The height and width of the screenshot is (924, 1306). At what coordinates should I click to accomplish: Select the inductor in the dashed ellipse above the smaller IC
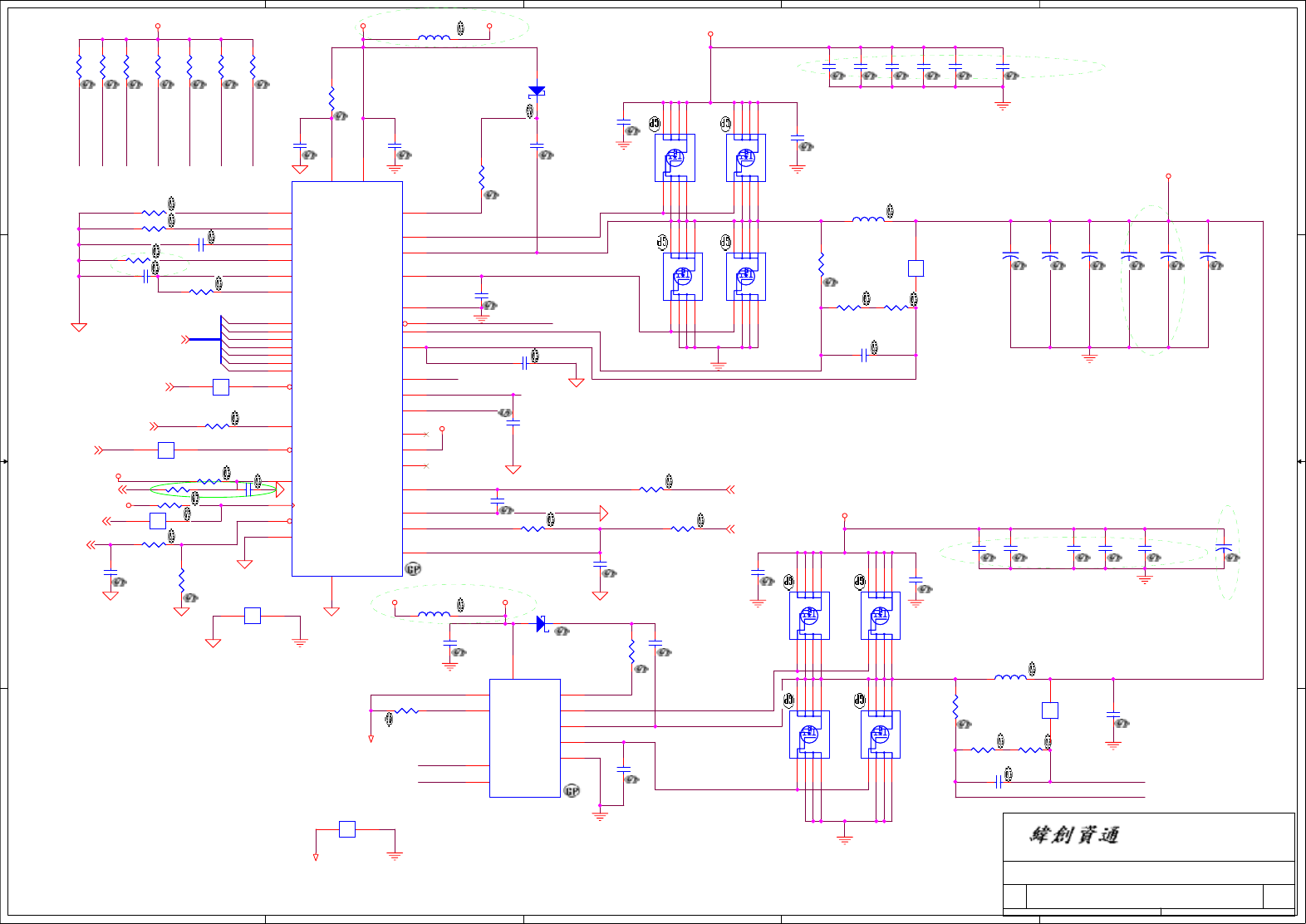[434, 614]
